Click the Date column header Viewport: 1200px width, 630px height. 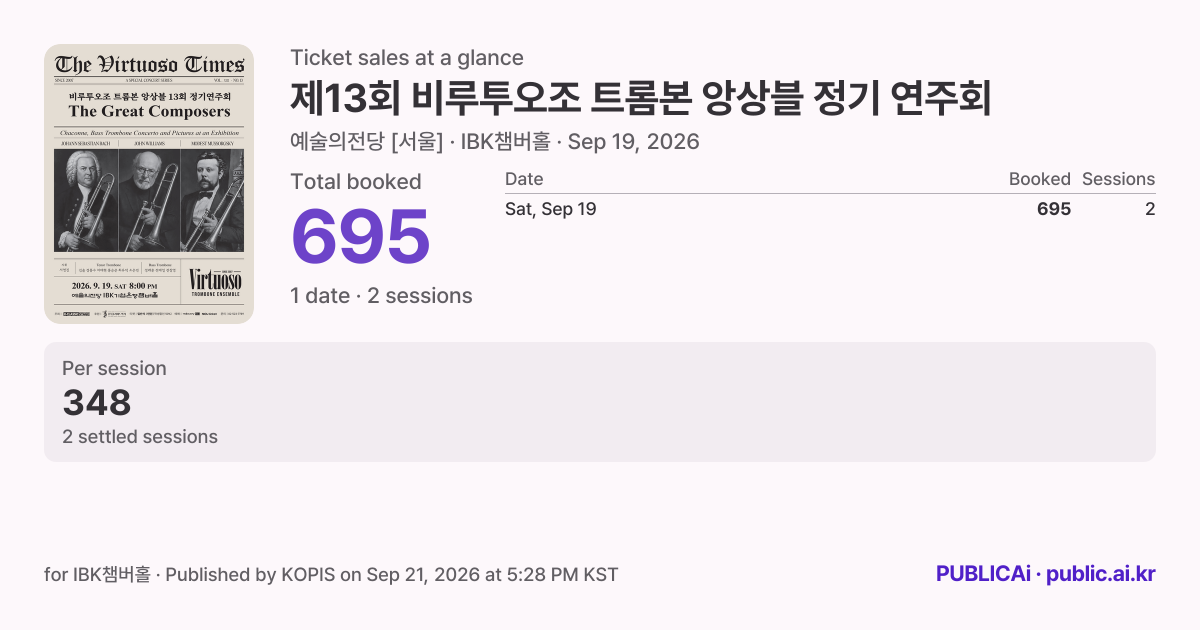(524, 179)
